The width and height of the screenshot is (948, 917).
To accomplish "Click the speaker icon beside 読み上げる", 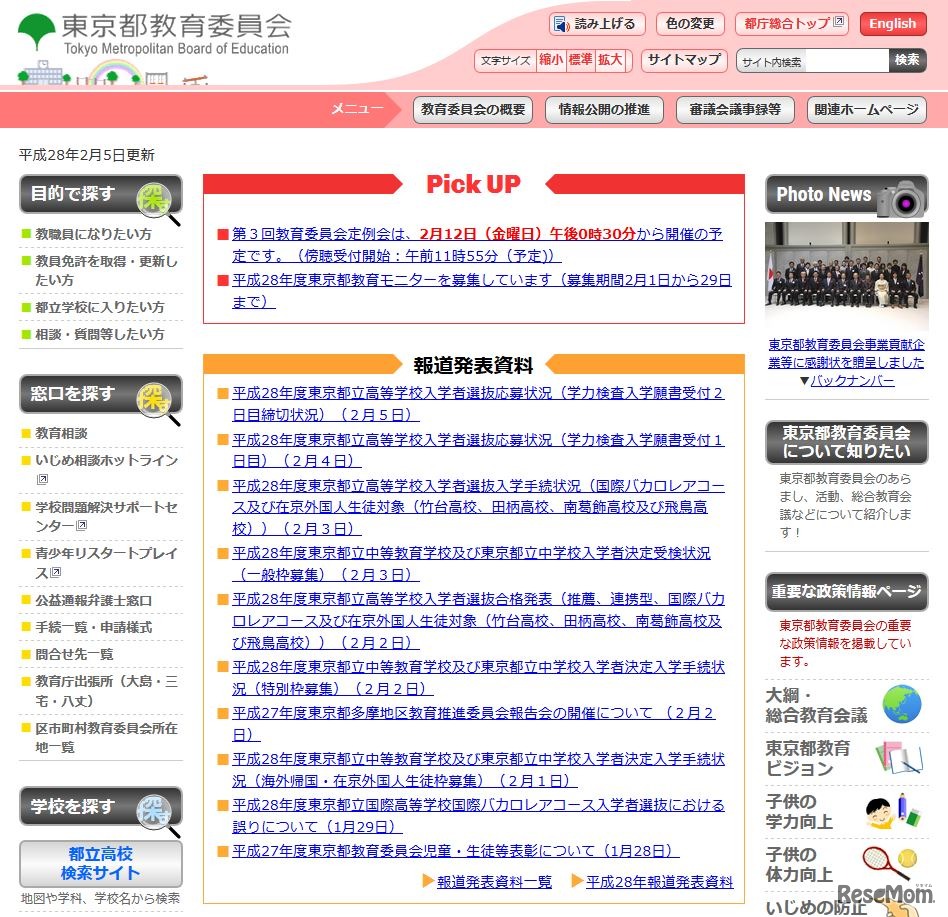I will [x=560, y=23].
